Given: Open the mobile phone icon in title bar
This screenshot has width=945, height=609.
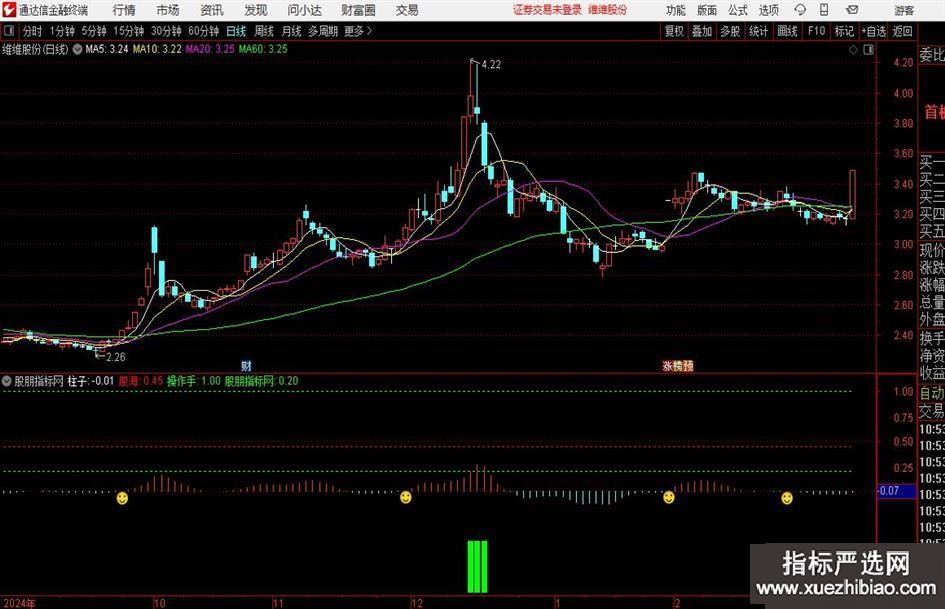Looking at the screenshot, I should (x=824, y=10).
